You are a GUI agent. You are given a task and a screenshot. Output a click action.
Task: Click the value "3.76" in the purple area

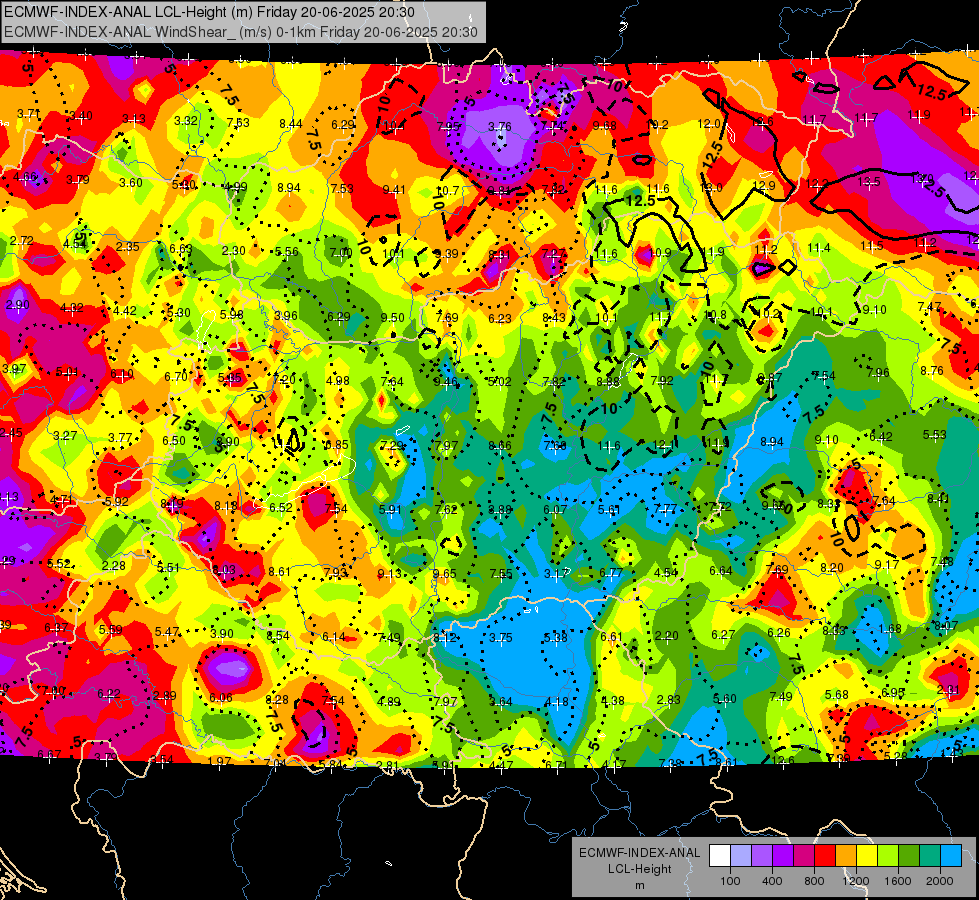pyautogui.click(x=499, y=126)
